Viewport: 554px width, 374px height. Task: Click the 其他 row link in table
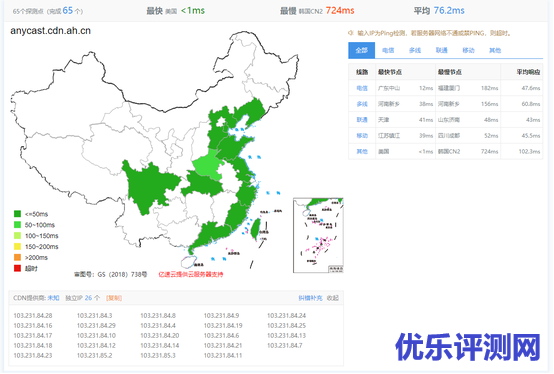pos(362,152)
